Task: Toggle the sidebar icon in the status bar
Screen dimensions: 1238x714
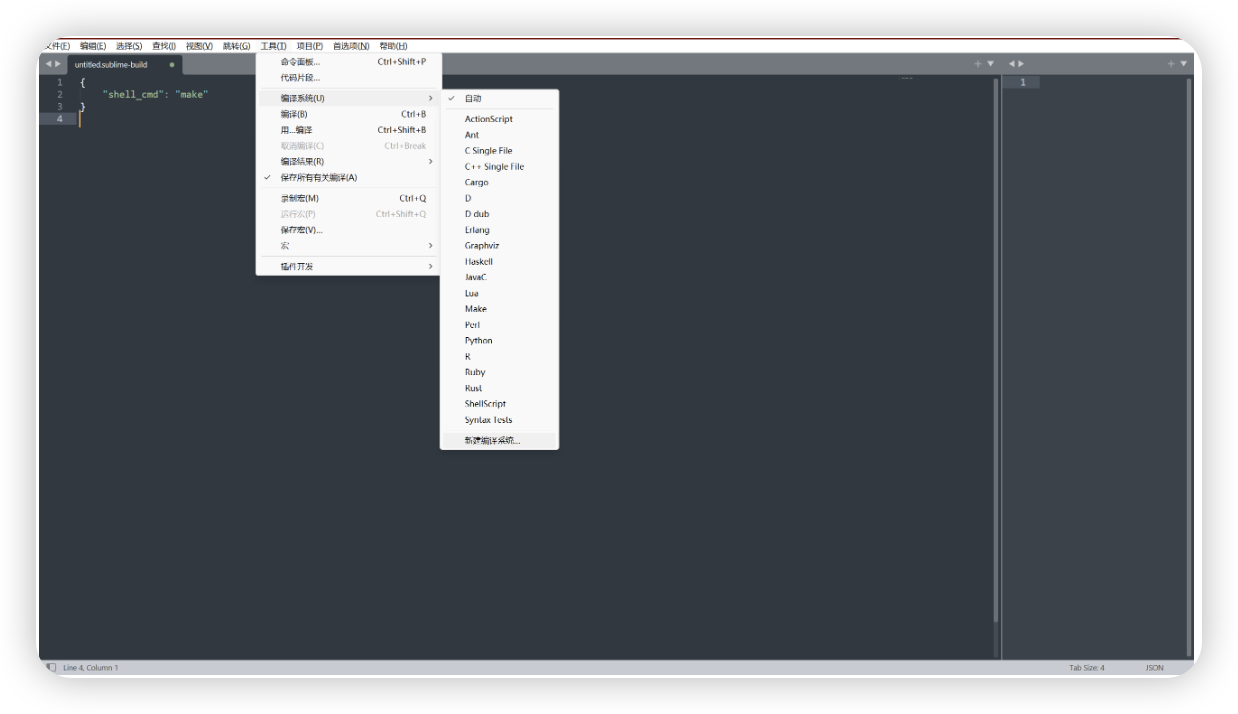Action: (50, 667)
